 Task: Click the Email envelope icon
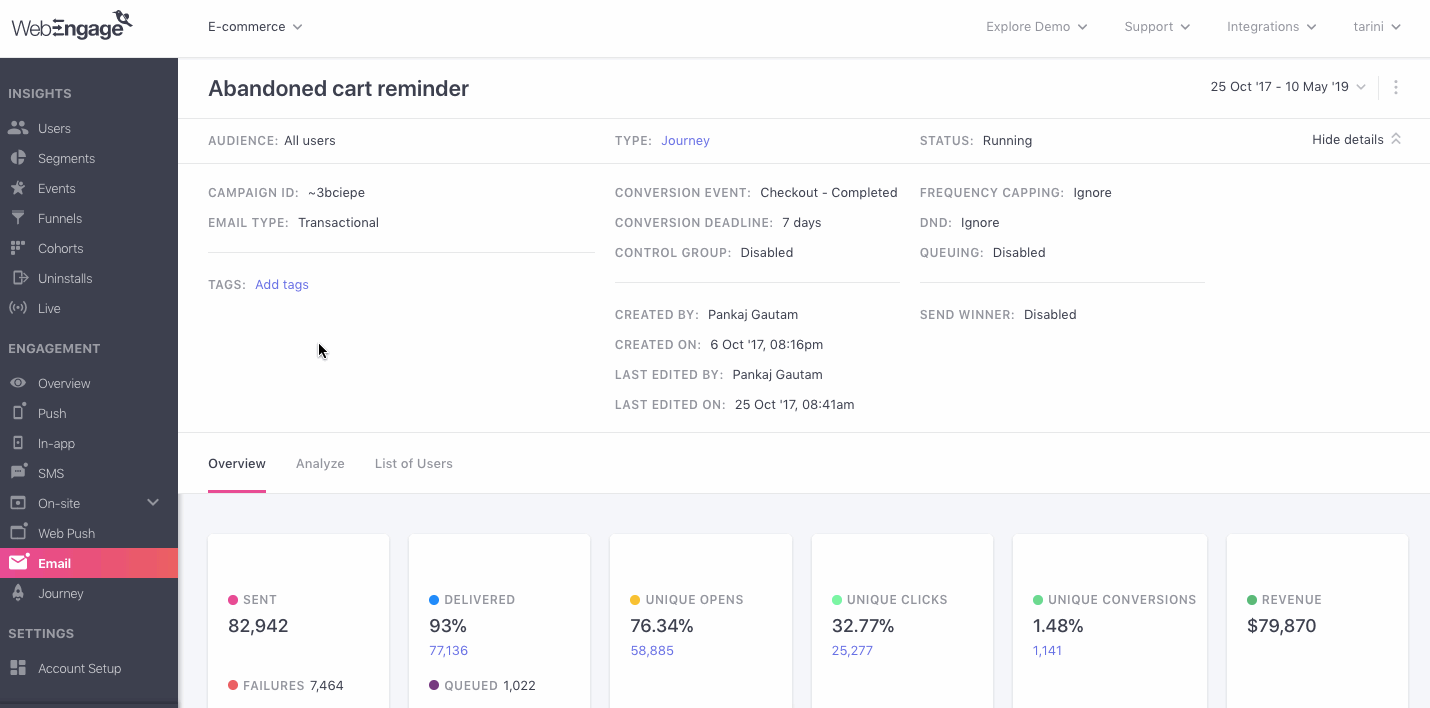18,563
